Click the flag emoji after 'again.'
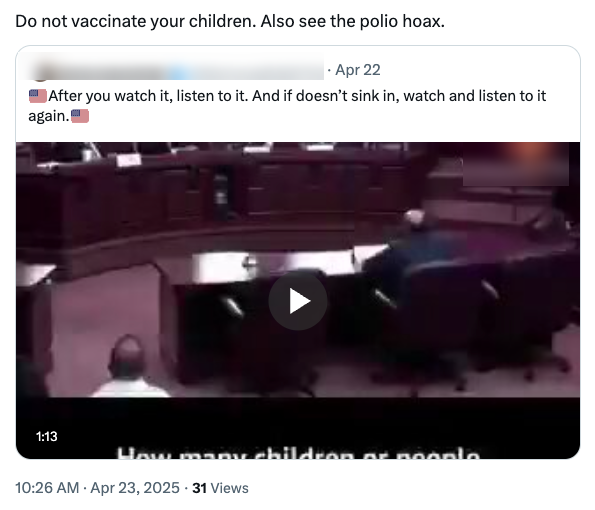The image size is (595, 510). point(80,116)
